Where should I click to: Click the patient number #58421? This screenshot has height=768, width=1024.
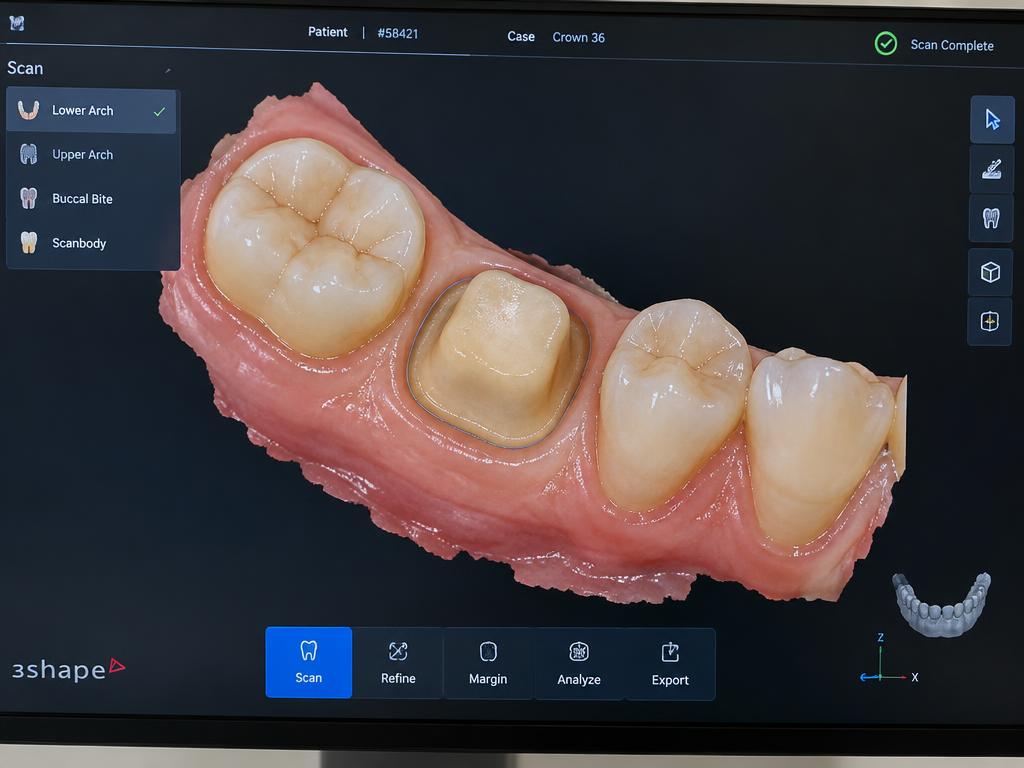[398, 33]
